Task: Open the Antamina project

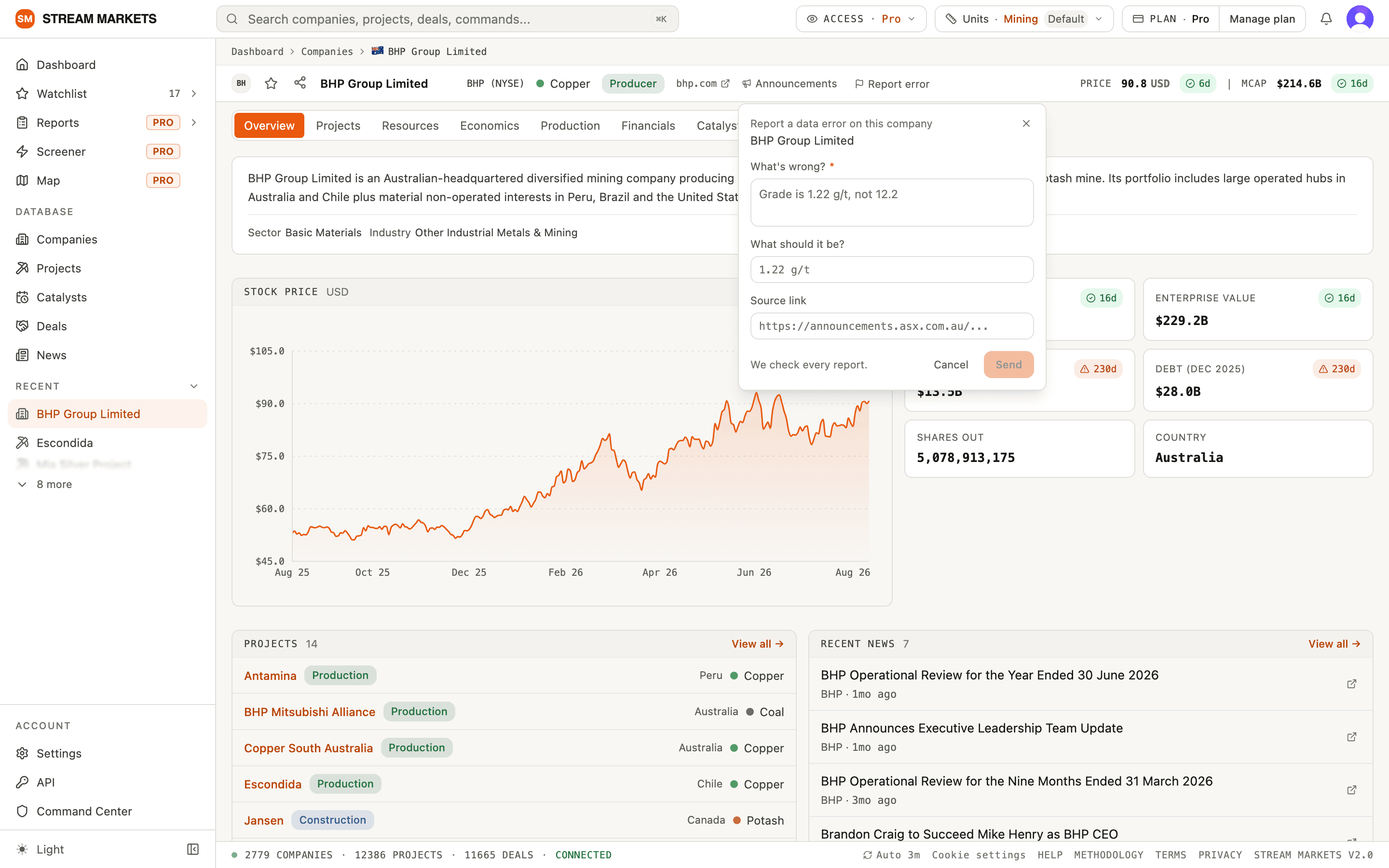Action: pos(270,676)
